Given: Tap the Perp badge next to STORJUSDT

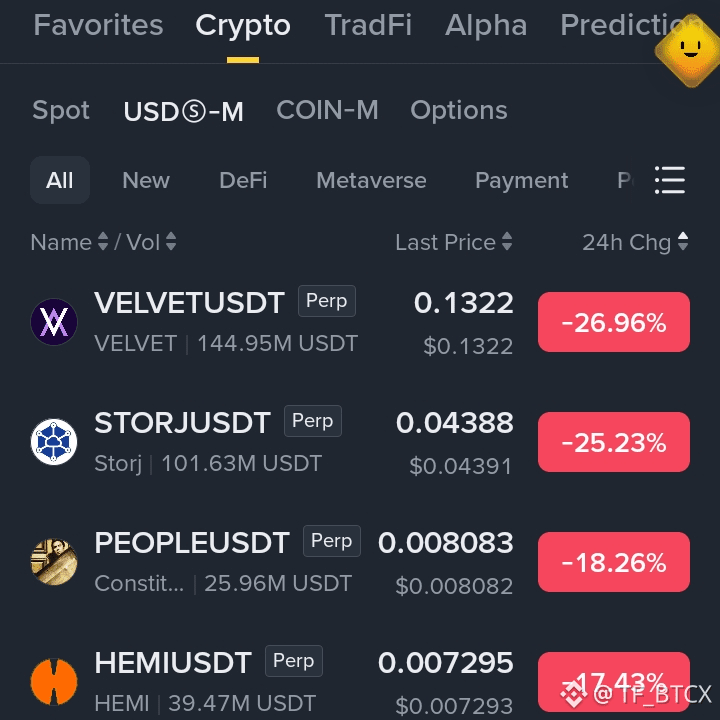Looking at the screenshot, I should 313,421.
